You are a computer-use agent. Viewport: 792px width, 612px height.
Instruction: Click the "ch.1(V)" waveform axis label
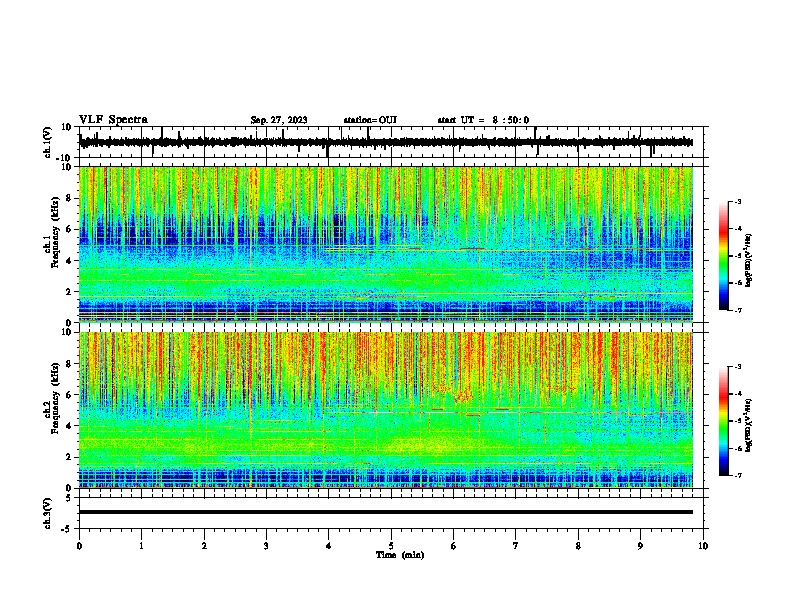coord(48,142)
